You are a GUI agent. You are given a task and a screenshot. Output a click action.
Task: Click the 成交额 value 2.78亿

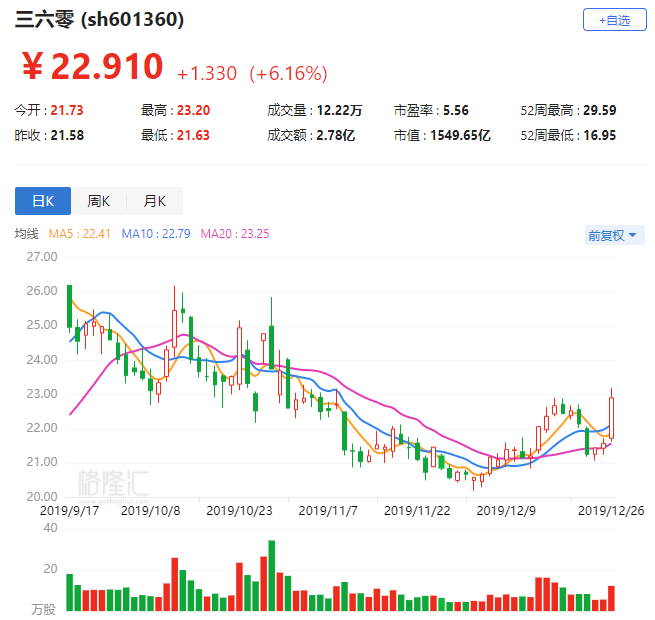point(335,135)
